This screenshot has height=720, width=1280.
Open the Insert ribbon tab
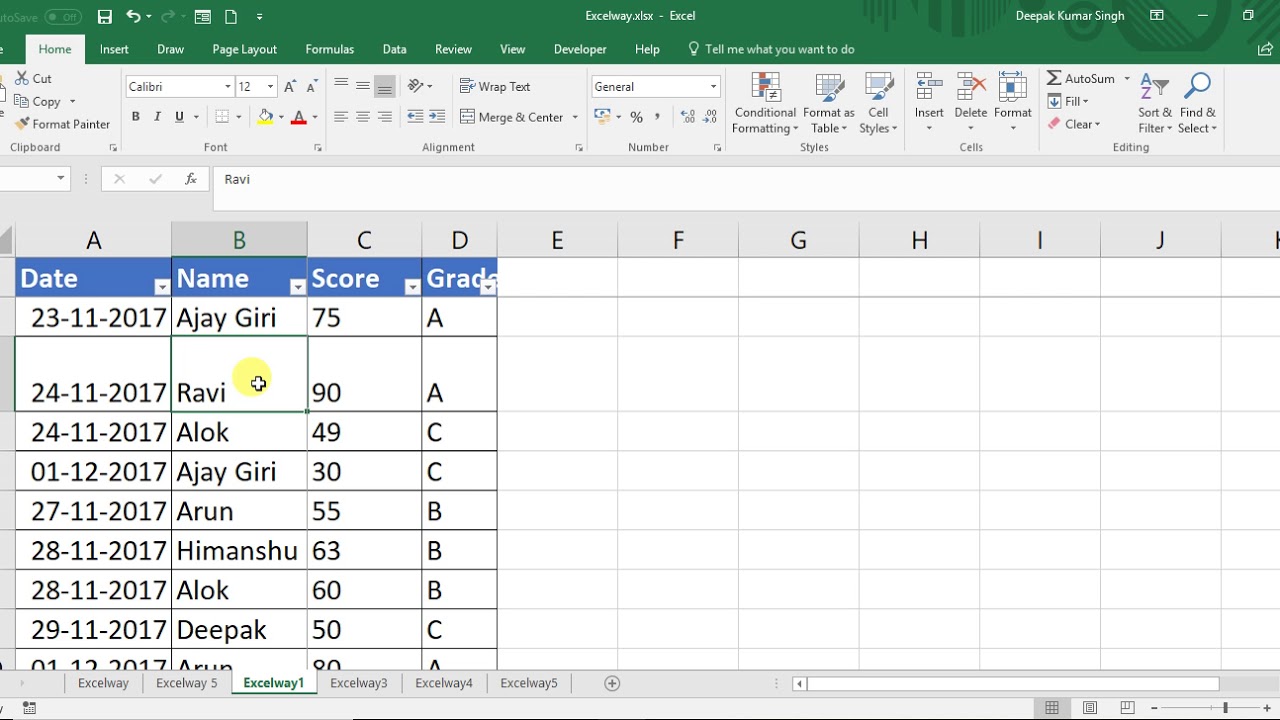114,49
